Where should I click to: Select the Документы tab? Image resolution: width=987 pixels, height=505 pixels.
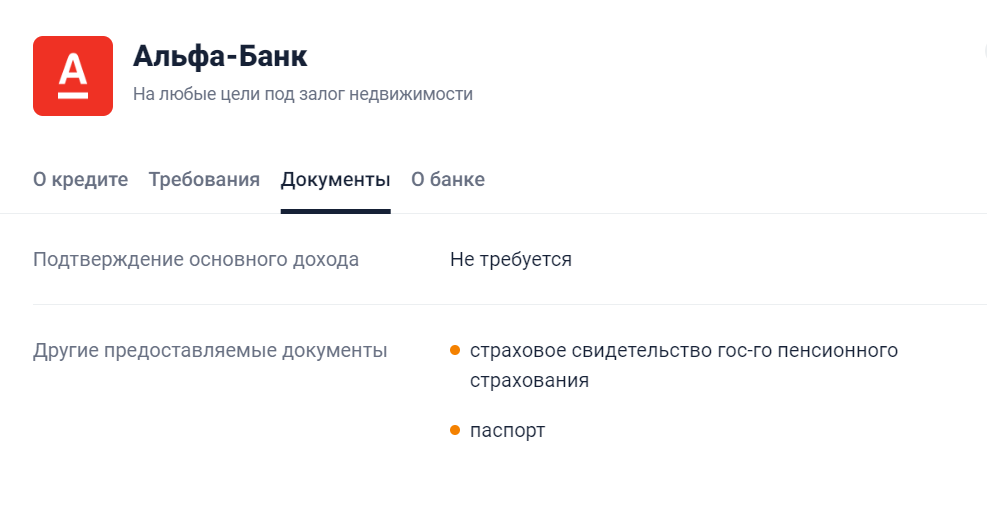point(335,180)
